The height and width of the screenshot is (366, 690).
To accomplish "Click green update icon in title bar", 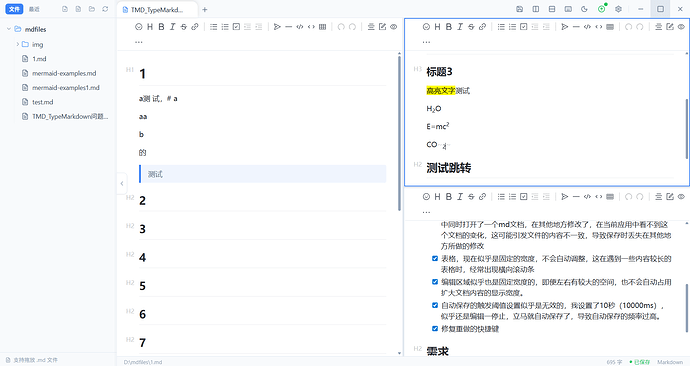I will (602, 8).
